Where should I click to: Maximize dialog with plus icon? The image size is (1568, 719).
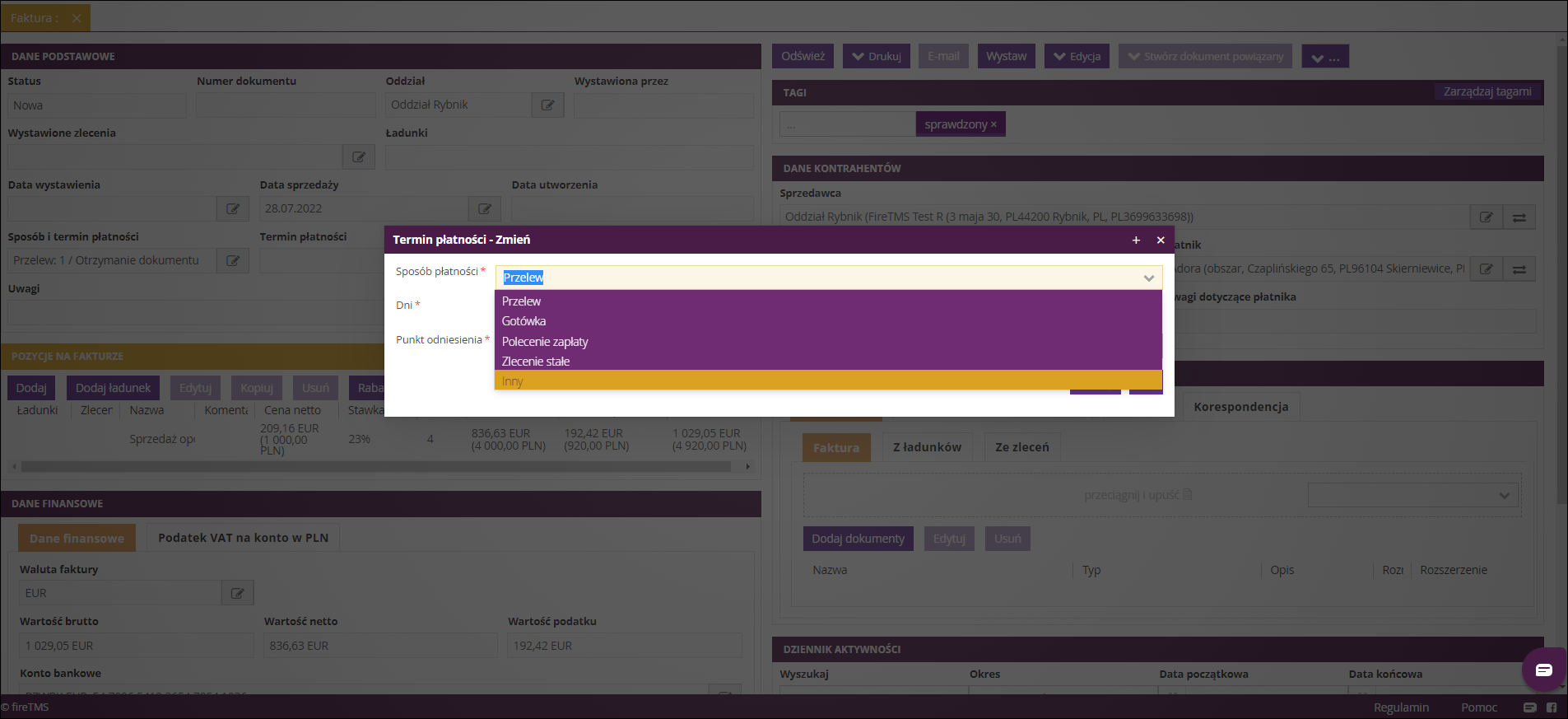1136,240
